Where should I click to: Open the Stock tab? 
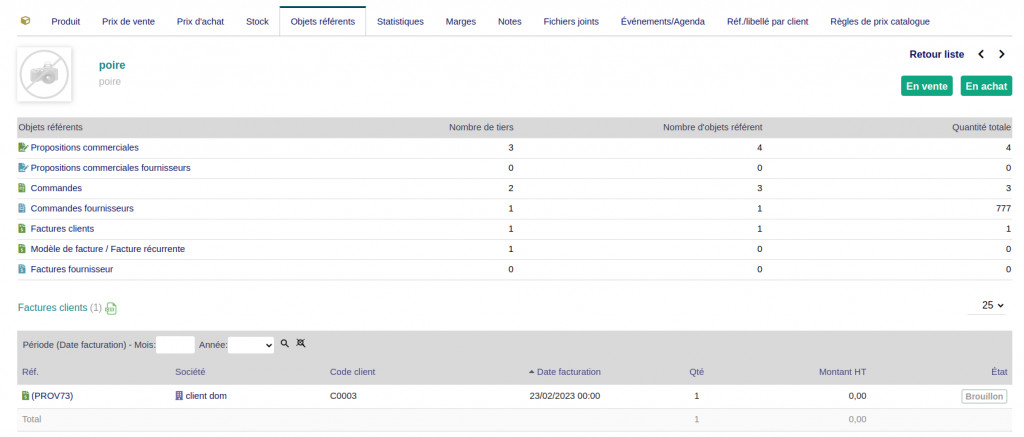[257, 22]
